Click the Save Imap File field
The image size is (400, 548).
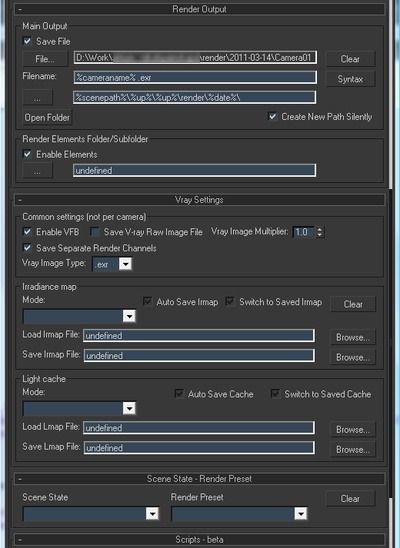(x=199, y=355)
